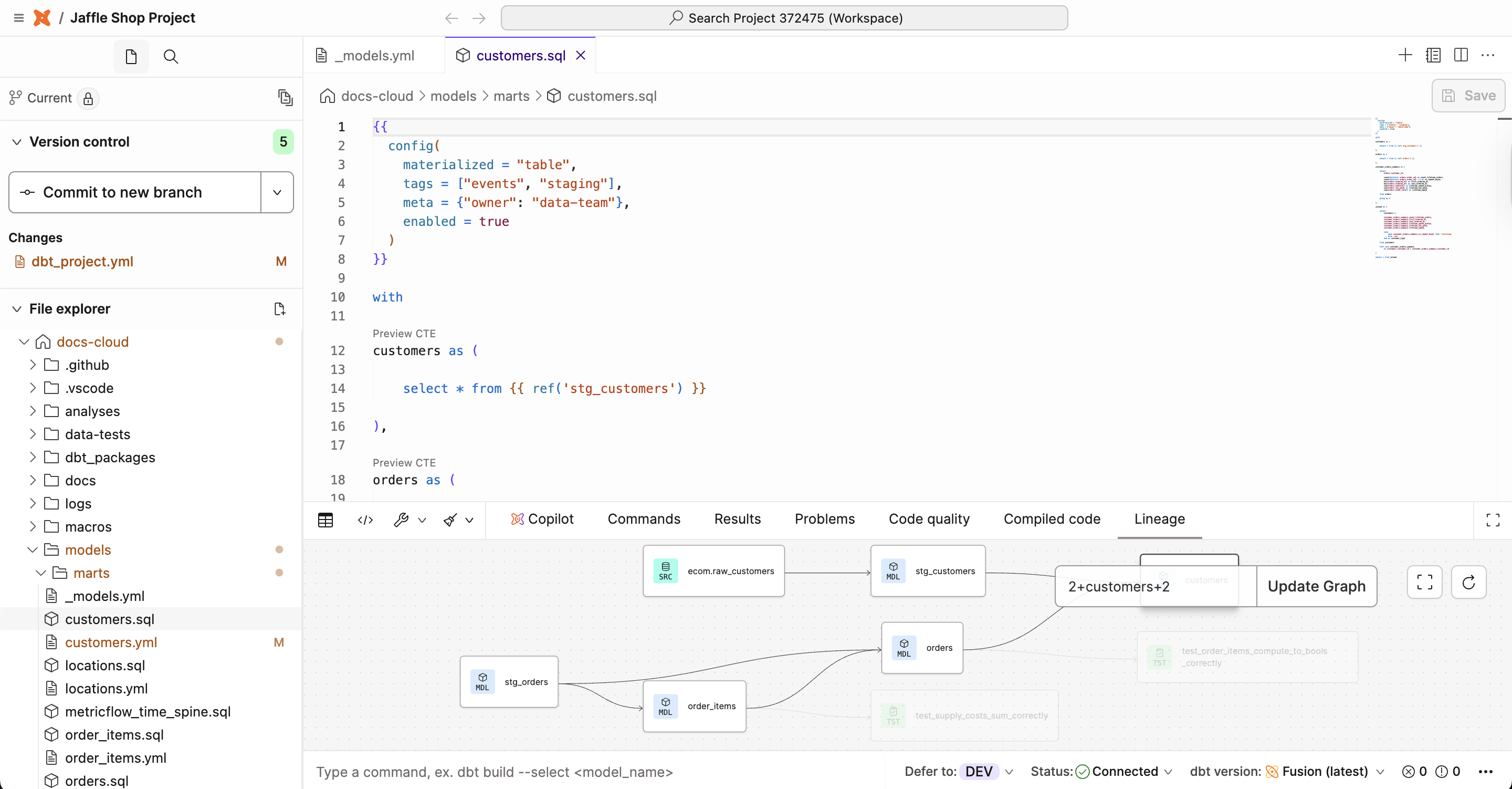
Task: Toggle the sidebar with the hamburger icon
Action: pyautogui.click(x=18, y=18)
